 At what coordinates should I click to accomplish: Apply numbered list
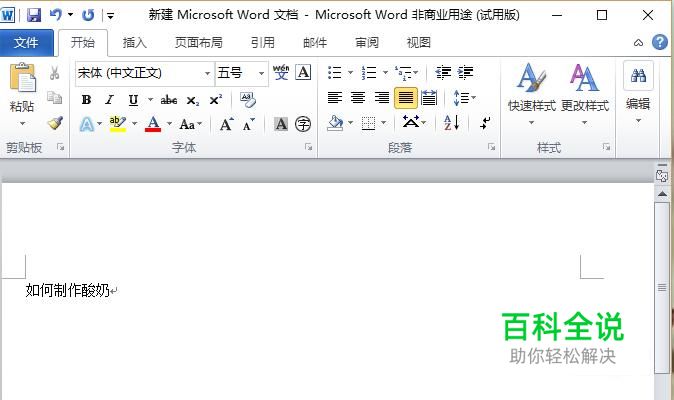tap(369, 73)
